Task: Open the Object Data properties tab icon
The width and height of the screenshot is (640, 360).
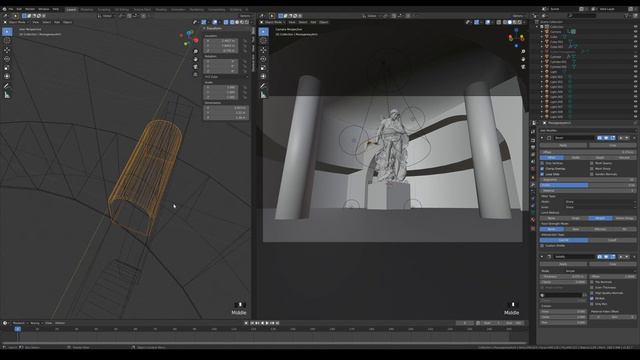Action: pos(533,213)
